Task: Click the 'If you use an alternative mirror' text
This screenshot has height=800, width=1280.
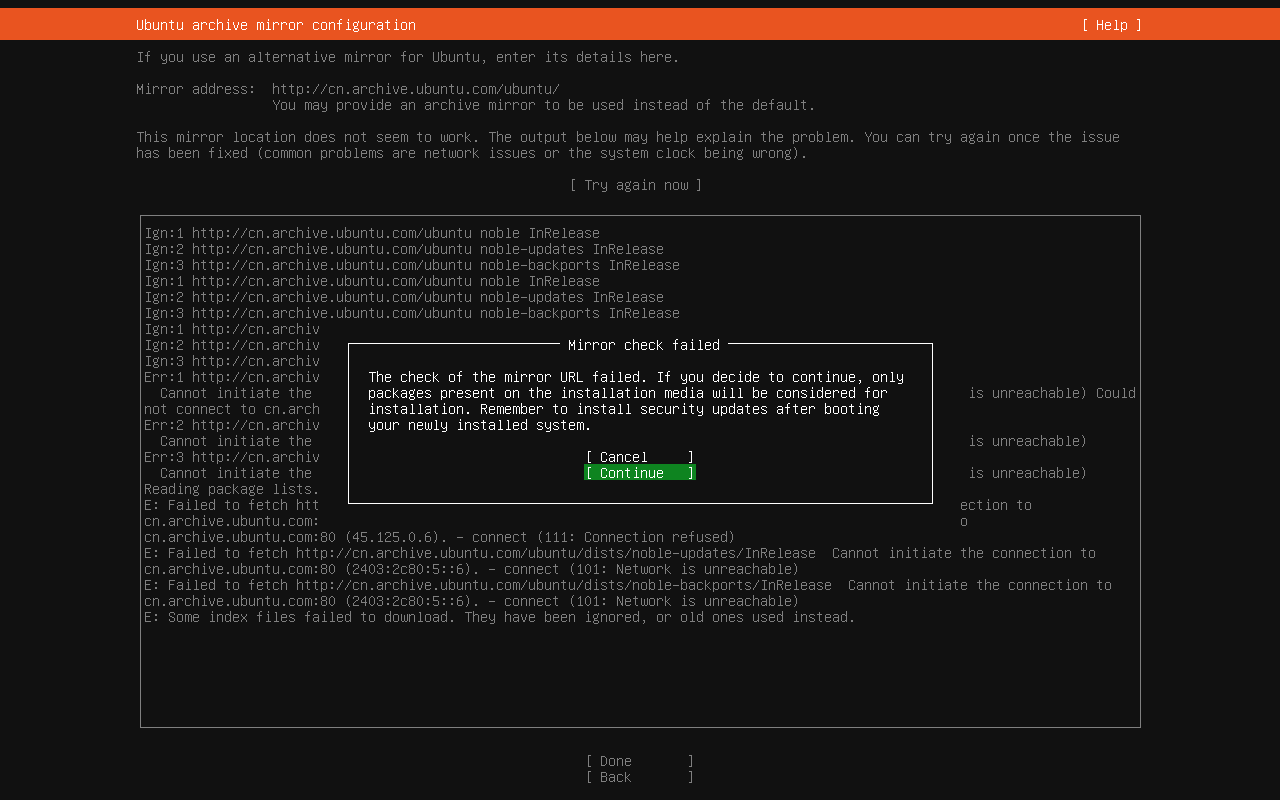Action: (x=407, y=57)
